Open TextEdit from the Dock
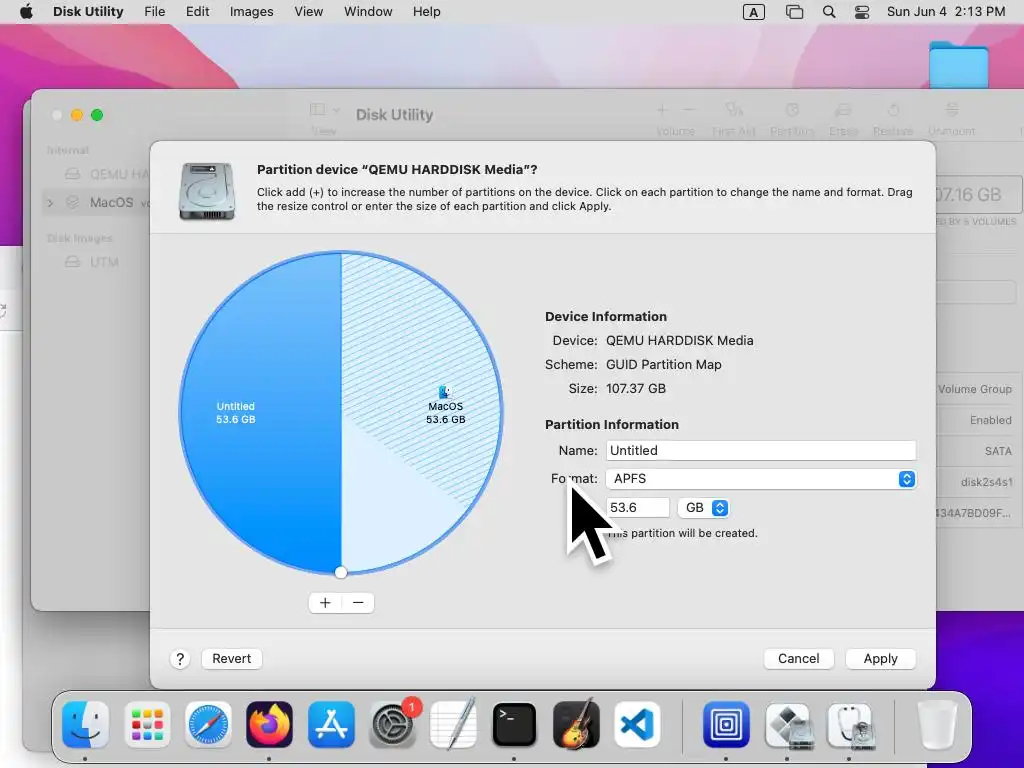 pos(453,724)
